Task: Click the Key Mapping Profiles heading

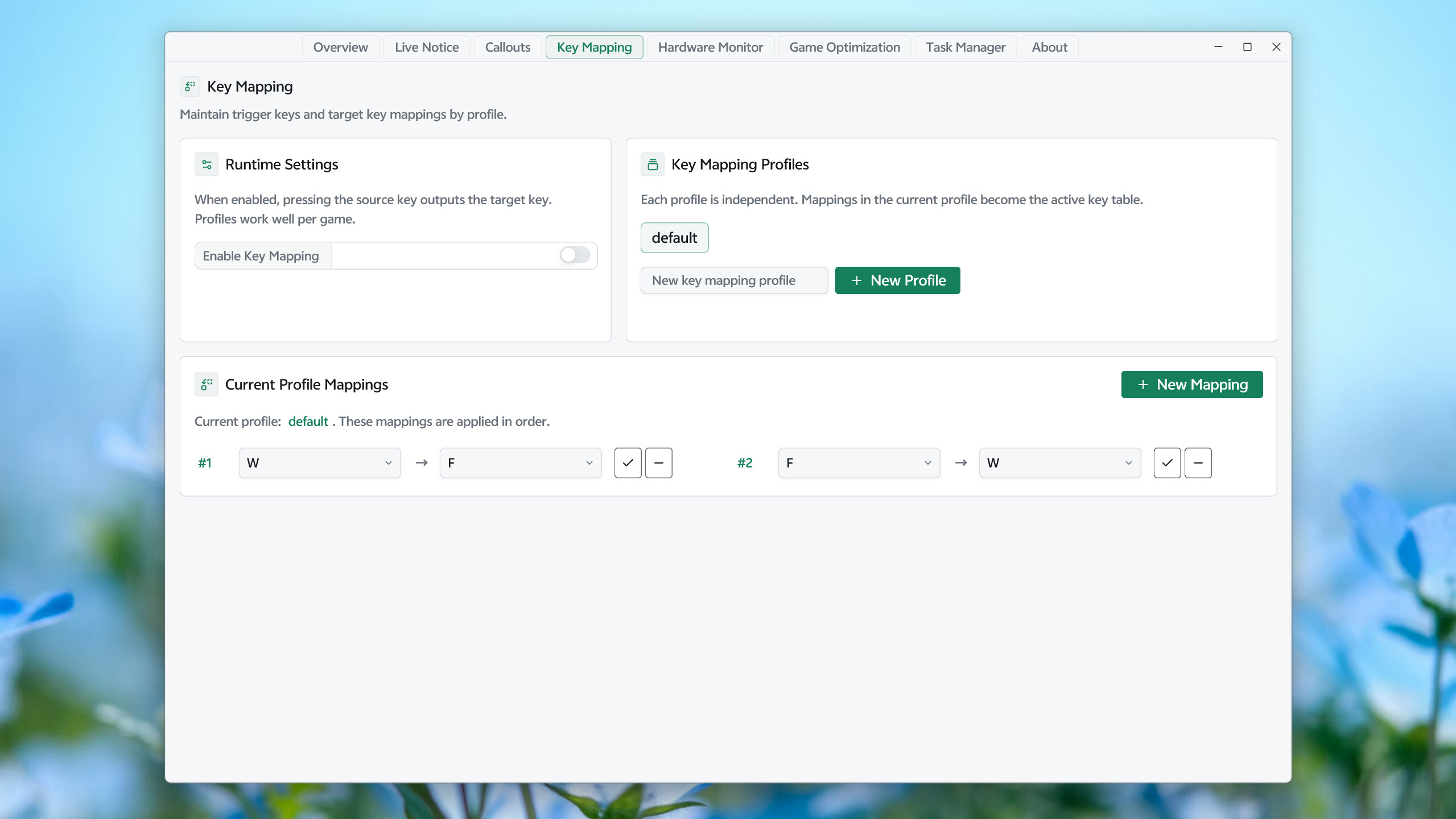Action: coord(740,164)
